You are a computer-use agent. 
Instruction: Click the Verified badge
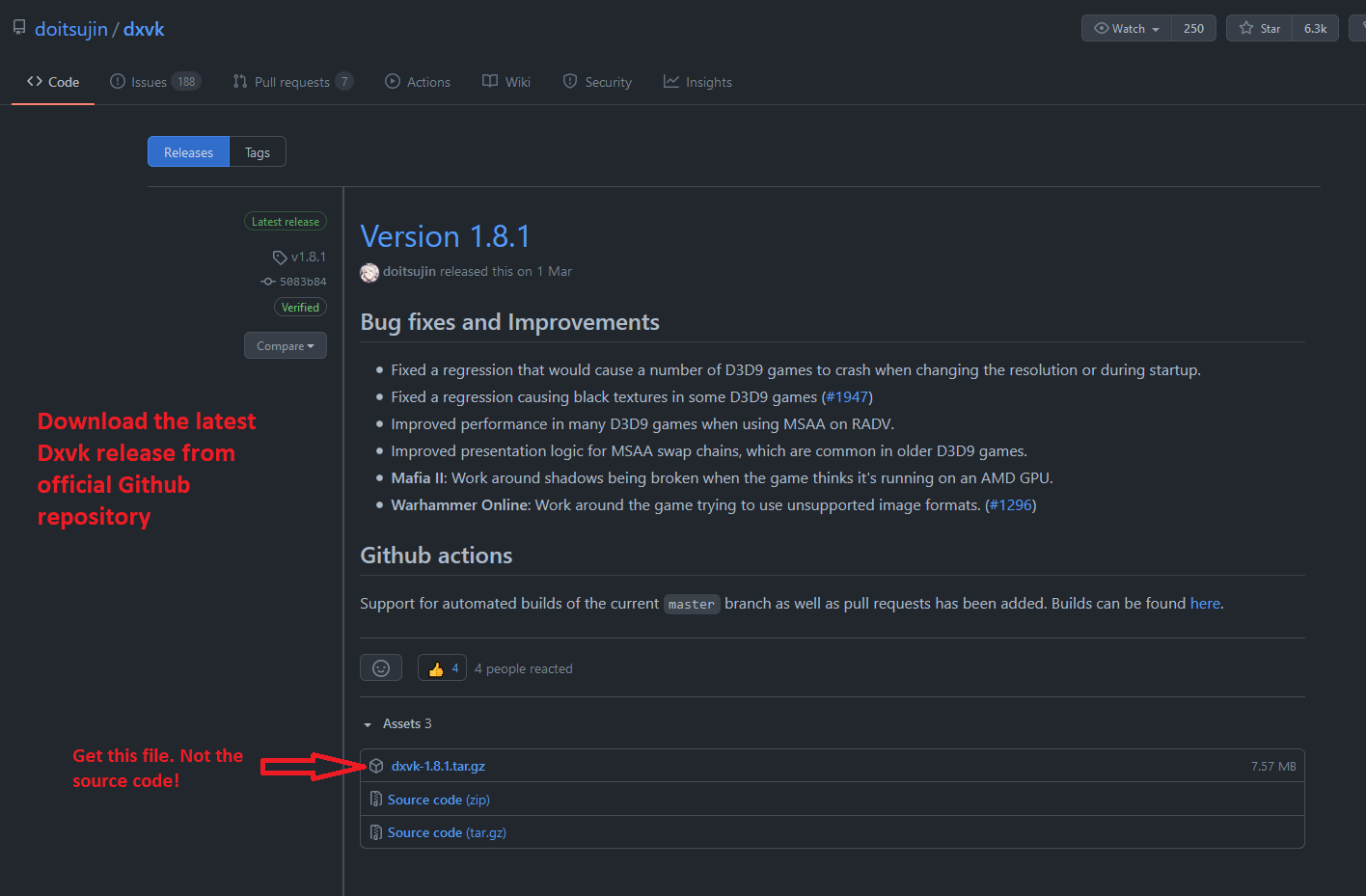[x=300, y=308]
